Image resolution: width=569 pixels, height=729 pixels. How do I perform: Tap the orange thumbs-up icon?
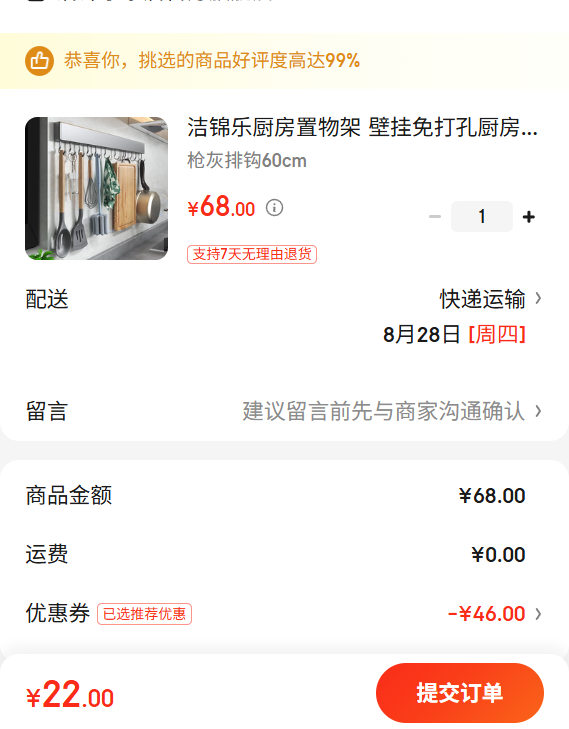[x=39, y=60]
